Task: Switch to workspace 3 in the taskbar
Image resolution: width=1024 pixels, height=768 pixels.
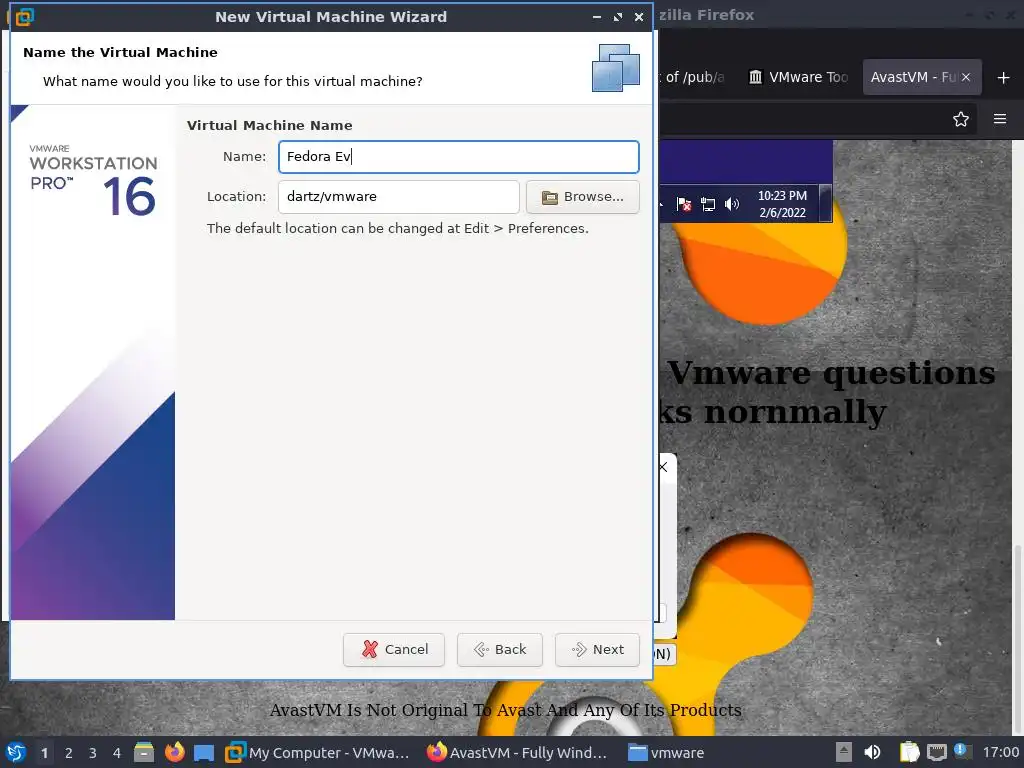Action: coord(93,753)
